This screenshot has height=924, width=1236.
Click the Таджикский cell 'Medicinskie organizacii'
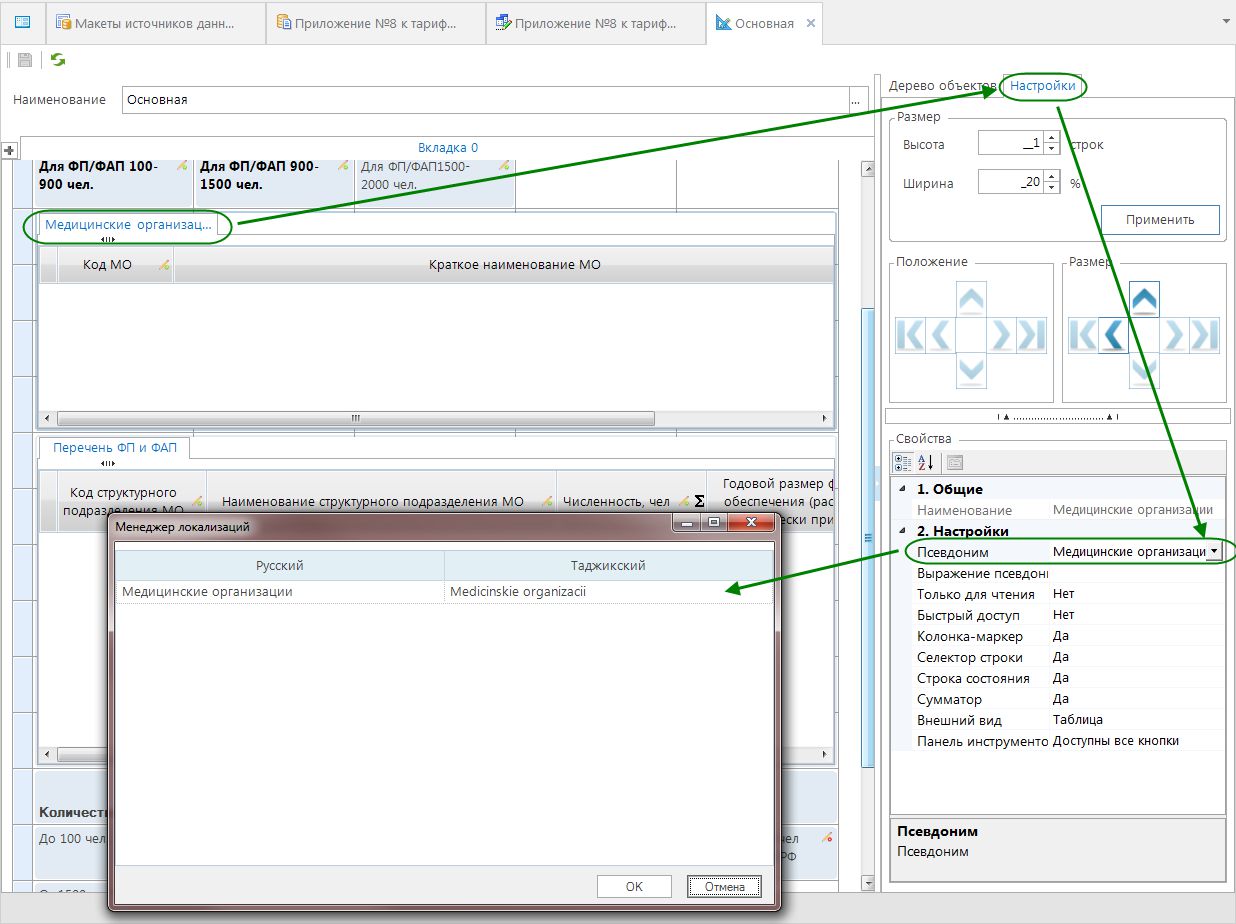click(x=607, y=592)
